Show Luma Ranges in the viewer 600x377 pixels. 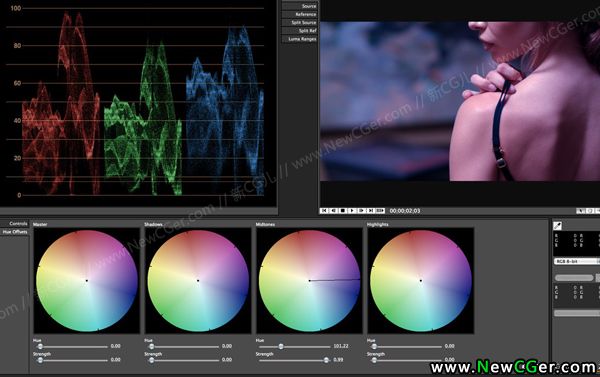coord(300,39)
